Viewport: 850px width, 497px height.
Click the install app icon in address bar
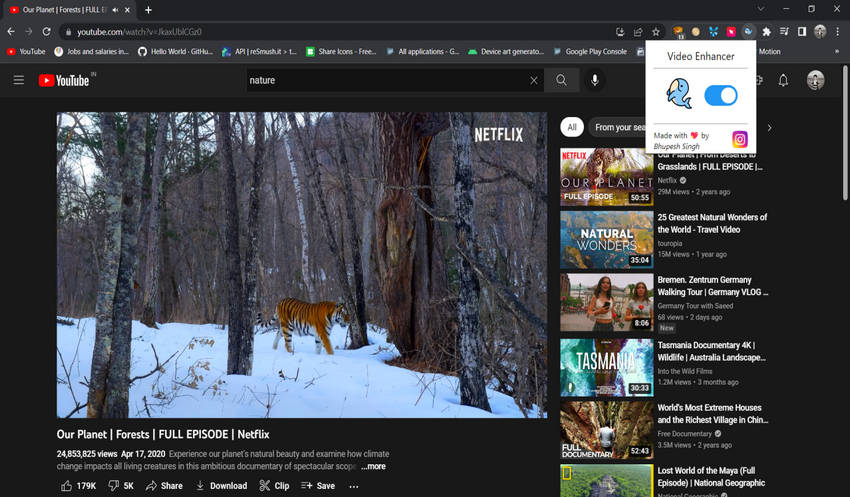620,33
